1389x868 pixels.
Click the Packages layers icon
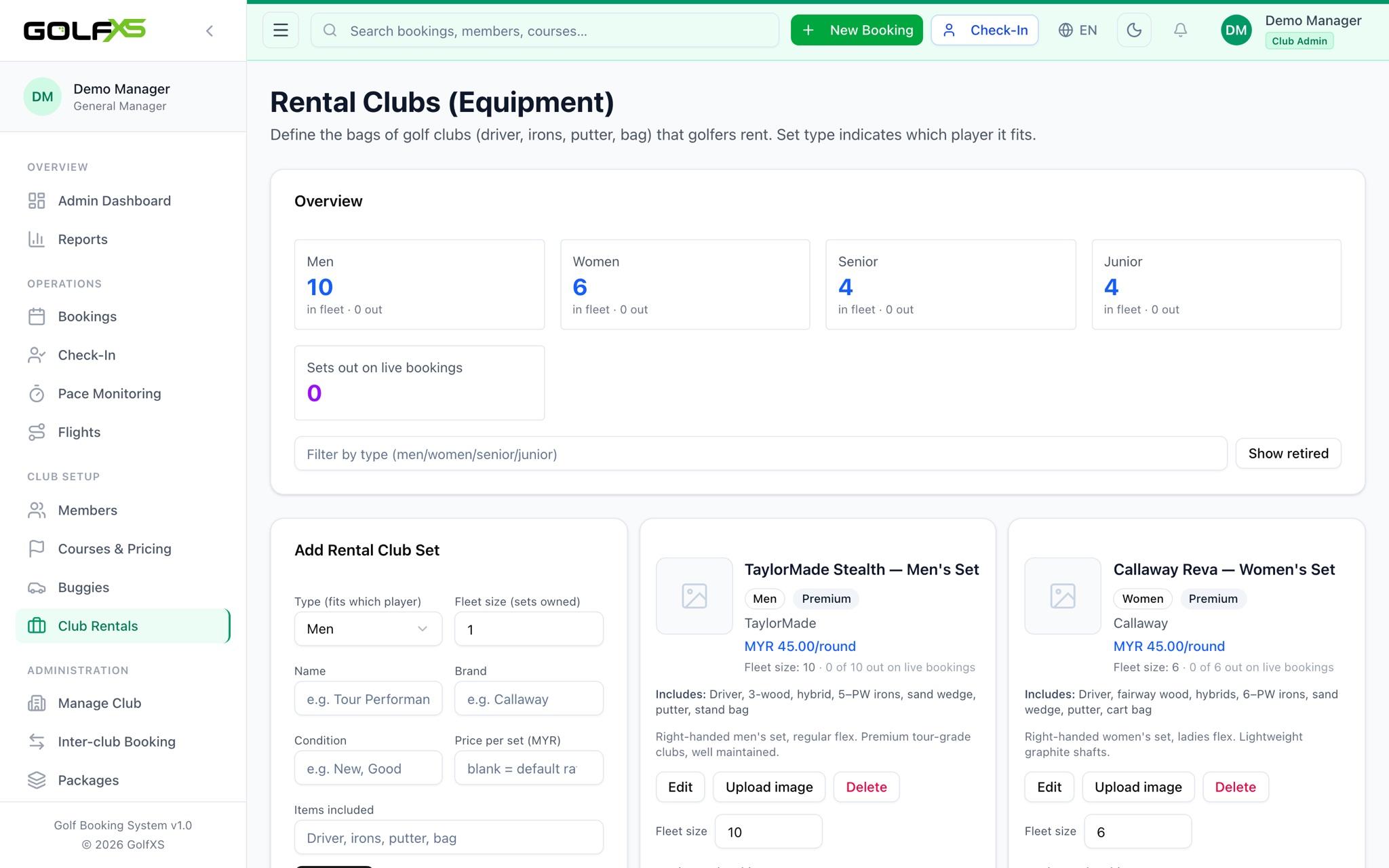(x=37, y=781)
